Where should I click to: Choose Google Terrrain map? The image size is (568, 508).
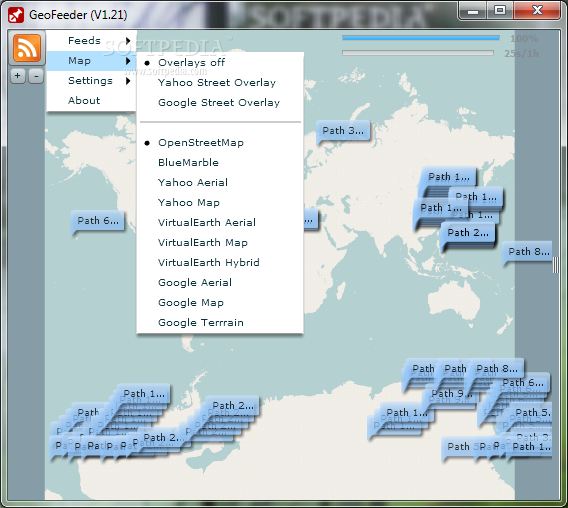tap(220, 322)
